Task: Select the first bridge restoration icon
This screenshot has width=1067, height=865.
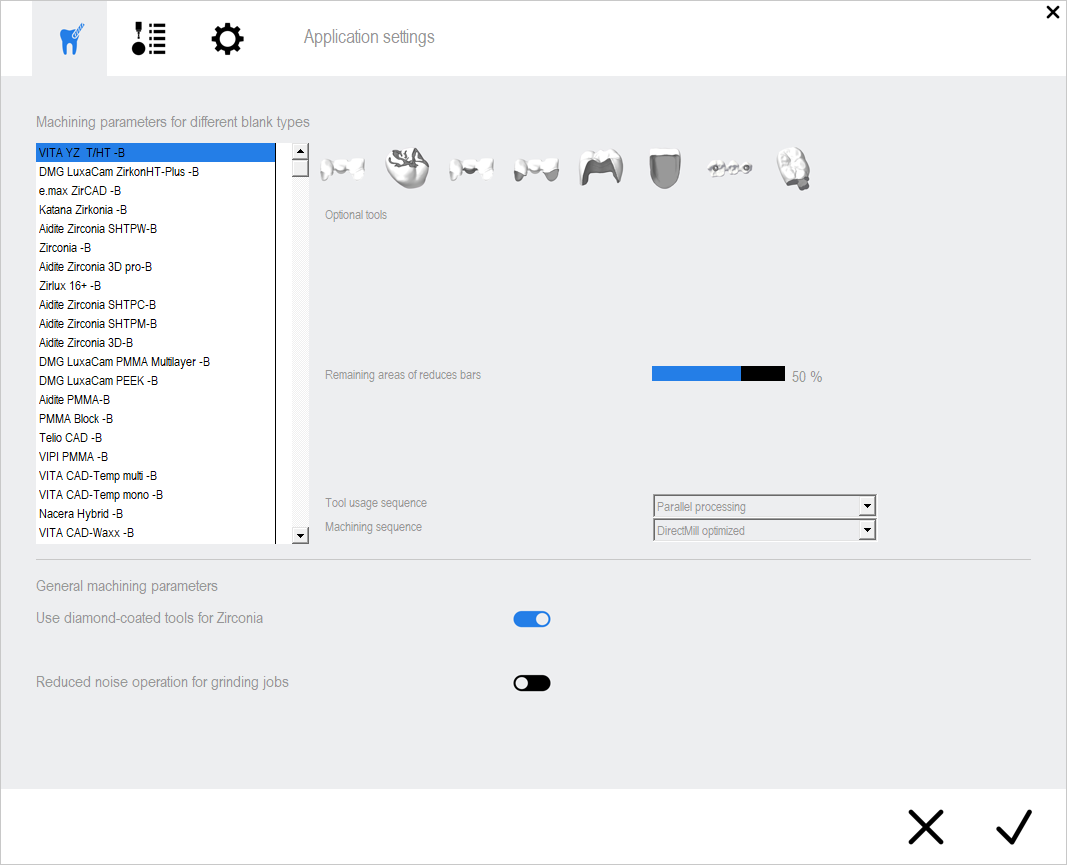Action: pos(342,168)
